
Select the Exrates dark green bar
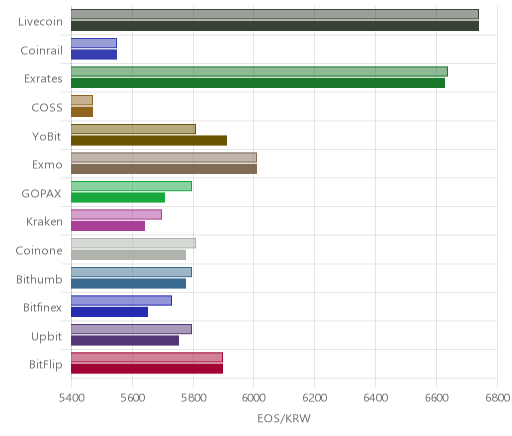tap(258, 83)
